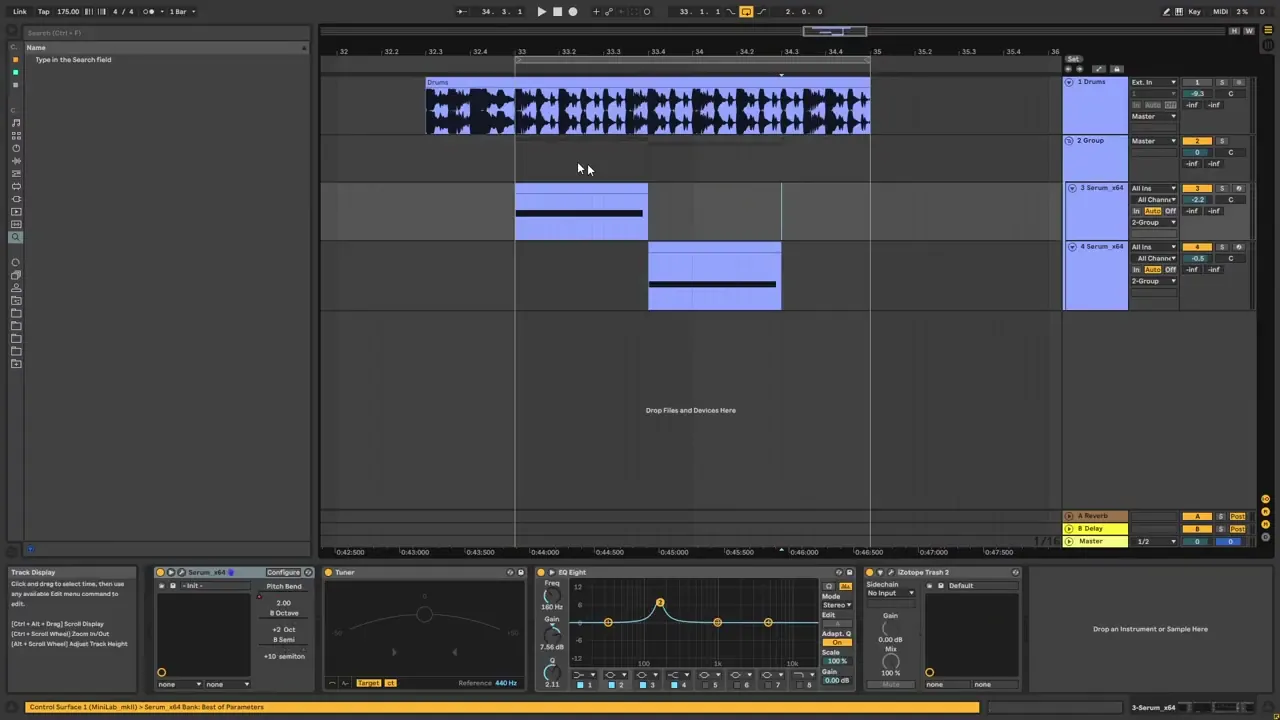This screenshot has height=720, width=1280.
Task: Open EQ Eight Stereo mode dropdown
Action: tap(836, 605)
